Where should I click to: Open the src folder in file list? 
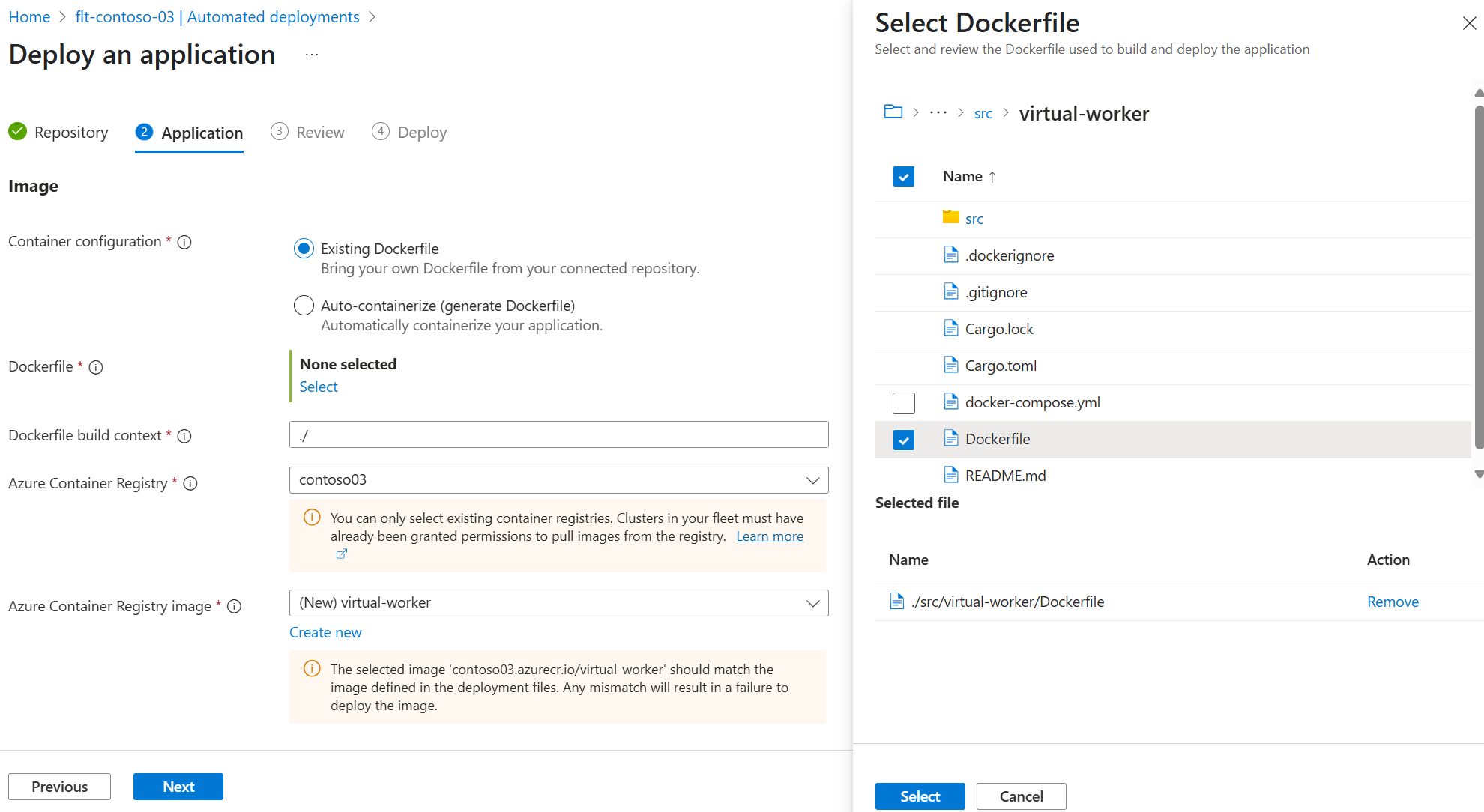[974, 219]
